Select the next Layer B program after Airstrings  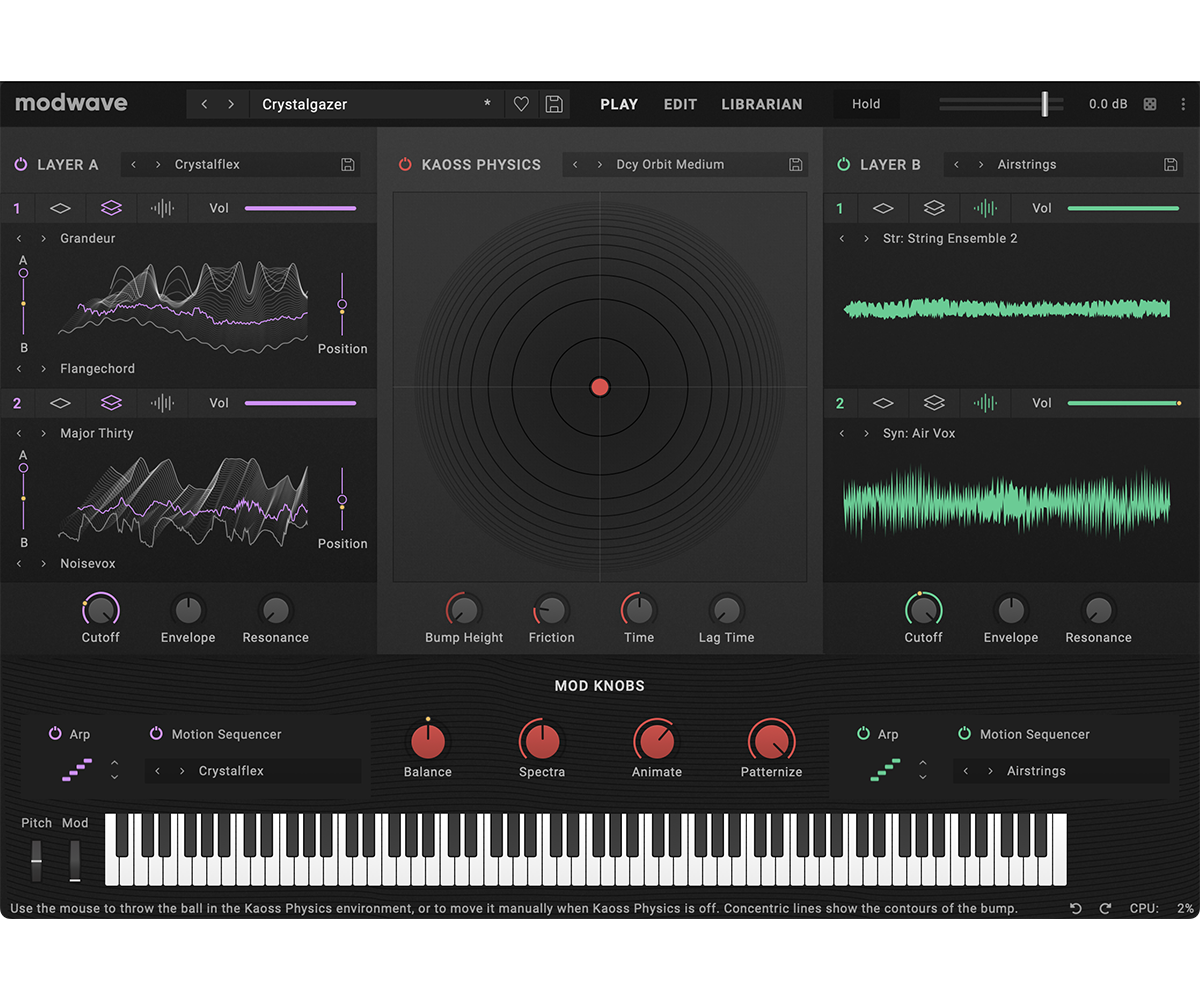click(x=981, y=164)
